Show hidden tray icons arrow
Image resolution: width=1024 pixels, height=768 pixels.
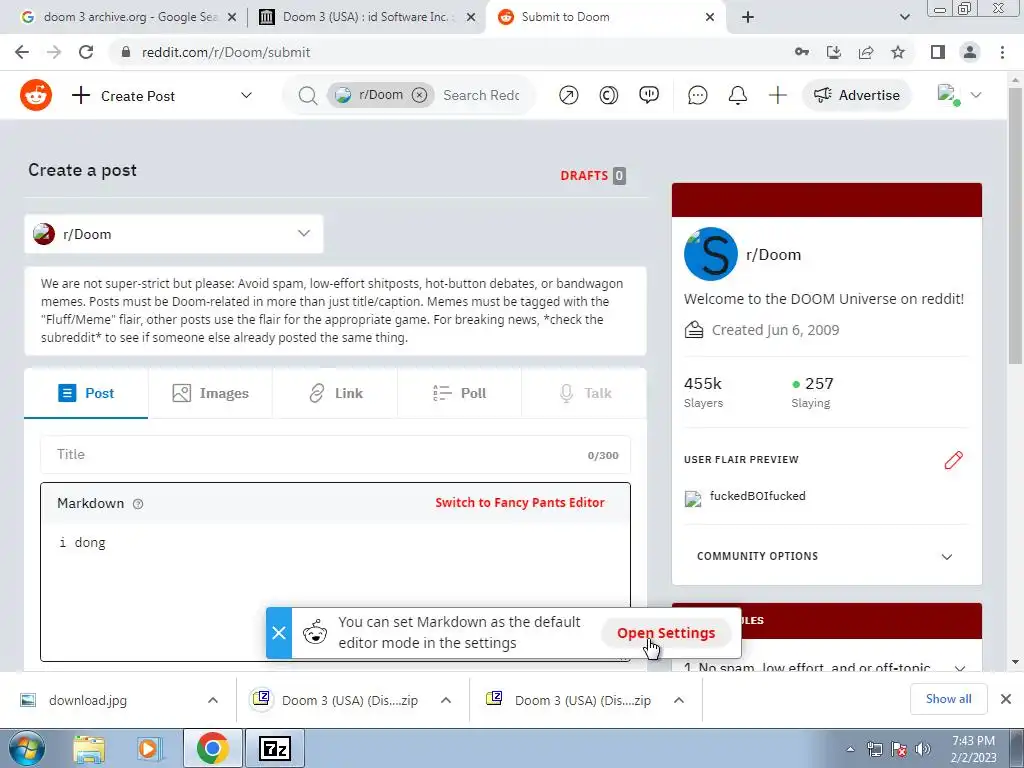(850, 749)
